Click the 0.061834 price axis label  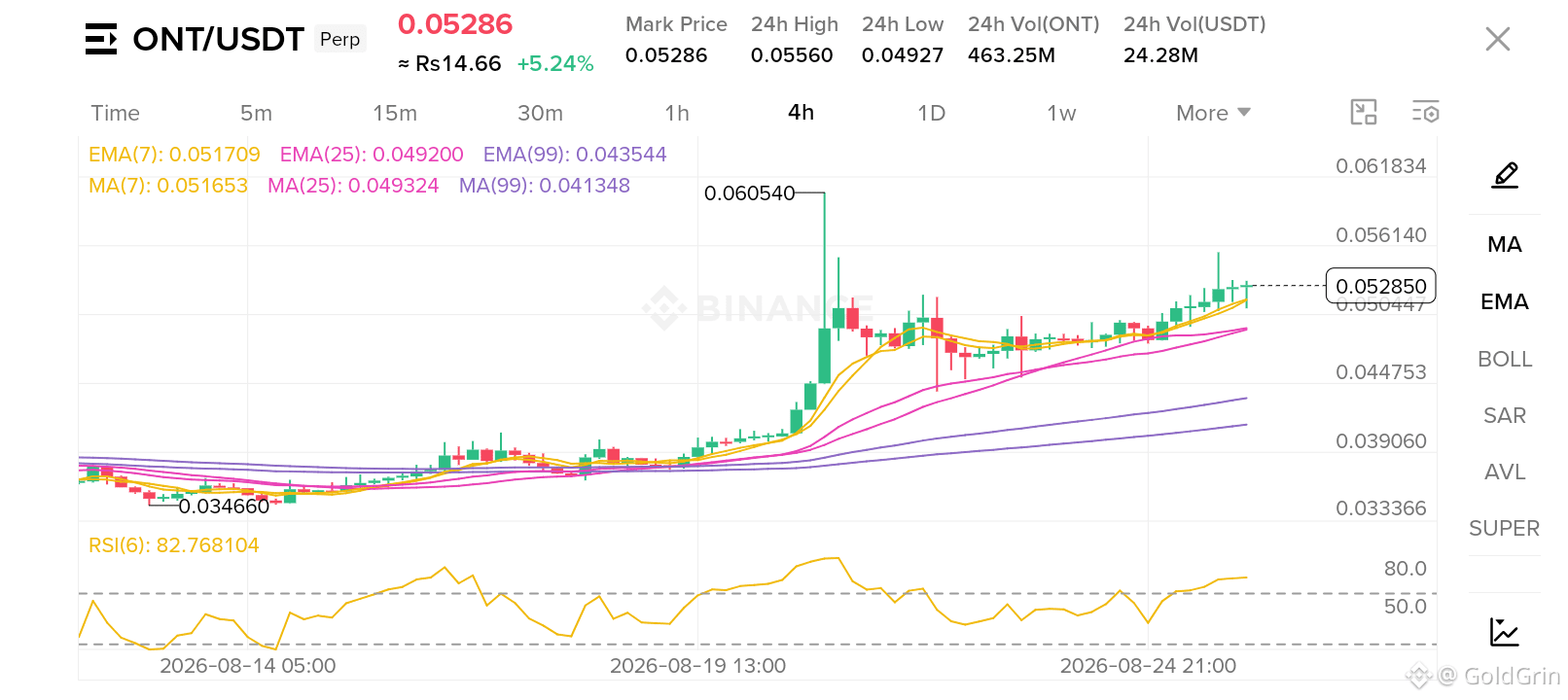click(1381, 166)
